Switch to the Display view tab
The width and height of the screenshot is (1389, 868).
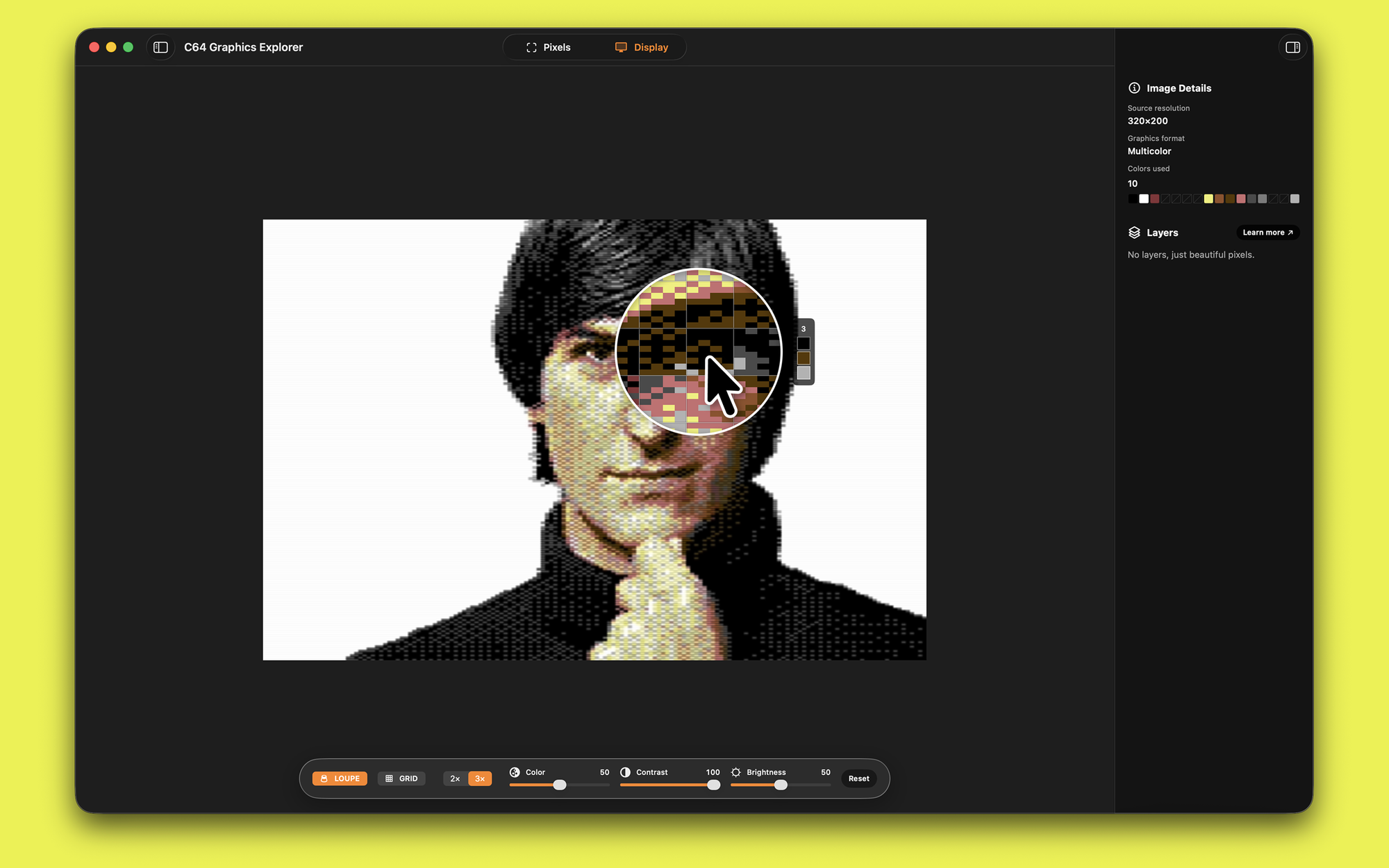pos(642,47)
